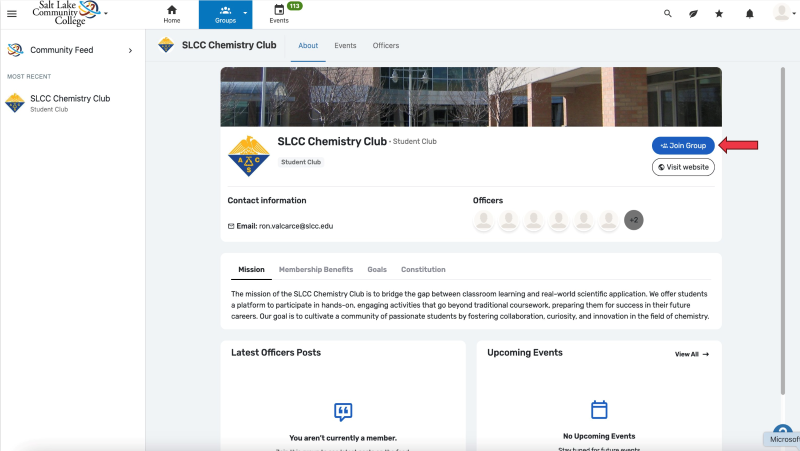Viewport: 800px width, 451px height.
Task: Open notifications bell icon
Action: pos(750,14)
